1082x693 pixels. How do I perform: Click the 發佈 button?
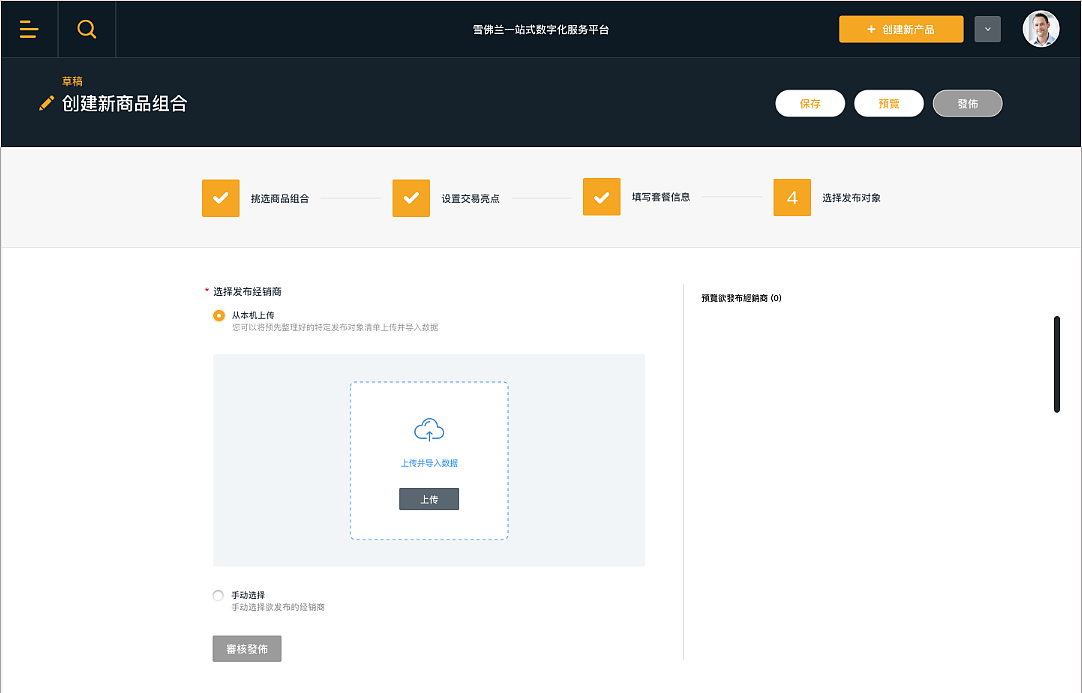pyautogui.click(x=967, y=103)
